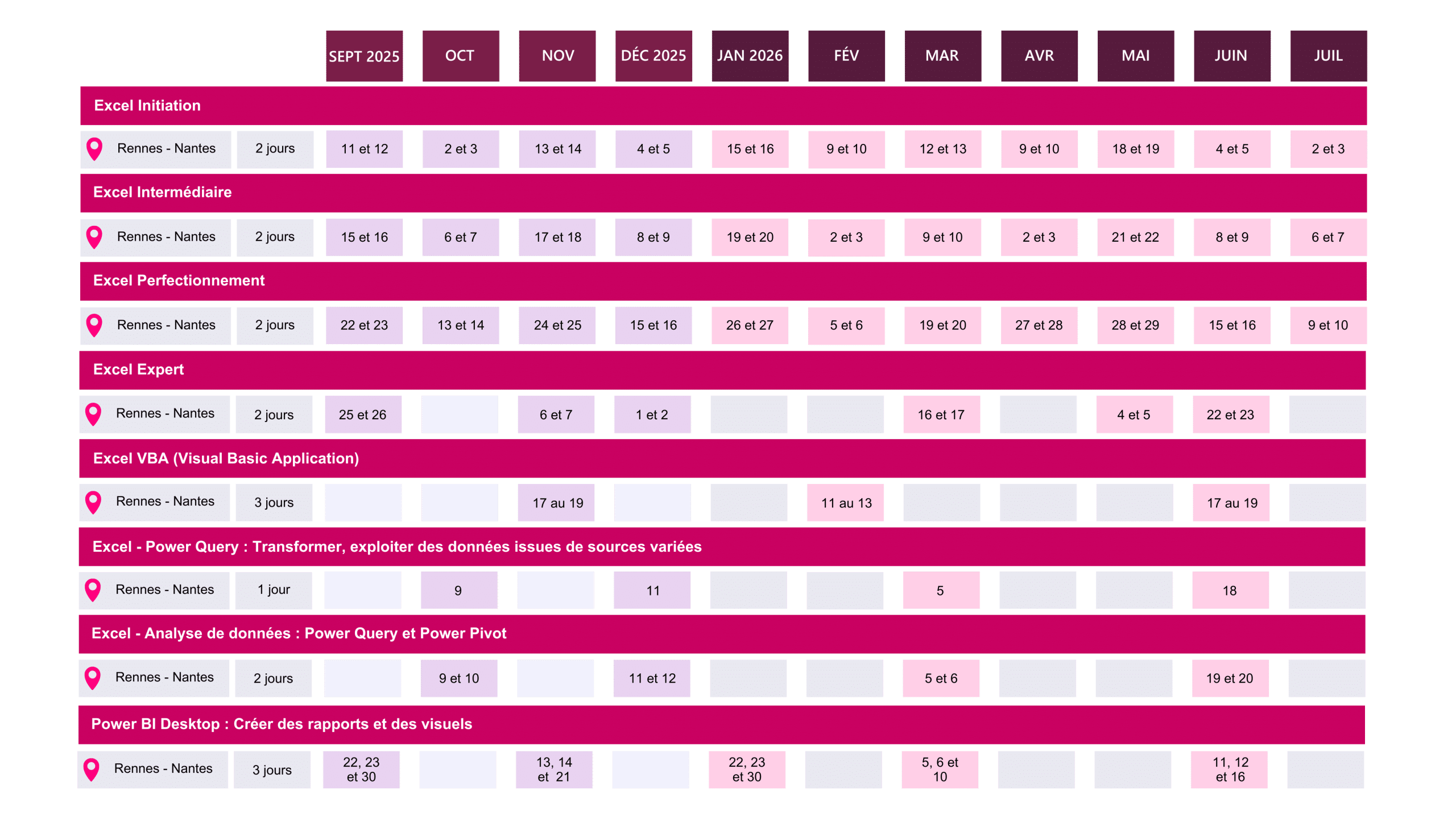Click '1 jour' duration in Power Query row
Screen dimensions: 1456x819
point(274,590)
